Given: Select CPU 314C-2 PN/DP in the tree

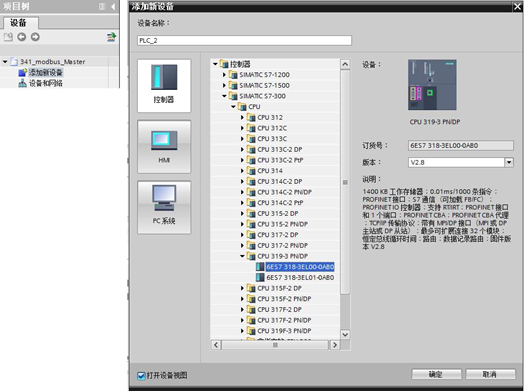Looking at the screenshot, I should point(284,192).
